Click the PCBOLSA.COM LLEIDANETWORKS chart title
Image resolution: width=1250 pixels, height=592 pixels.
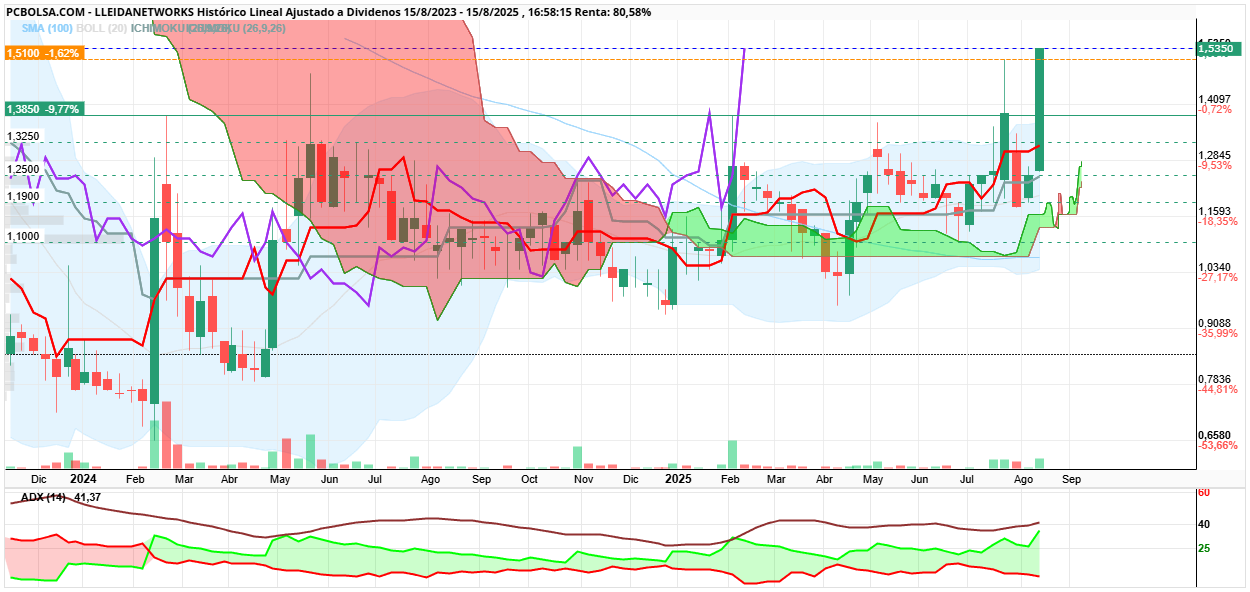329,11
